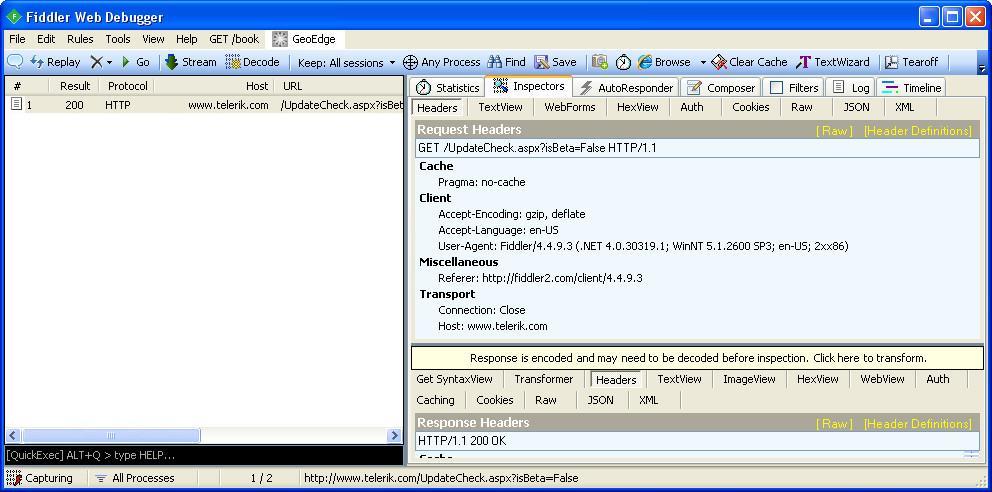Click the Any Process target icon
The width and height of the screenshot is (992, 492).
(410, 62)
